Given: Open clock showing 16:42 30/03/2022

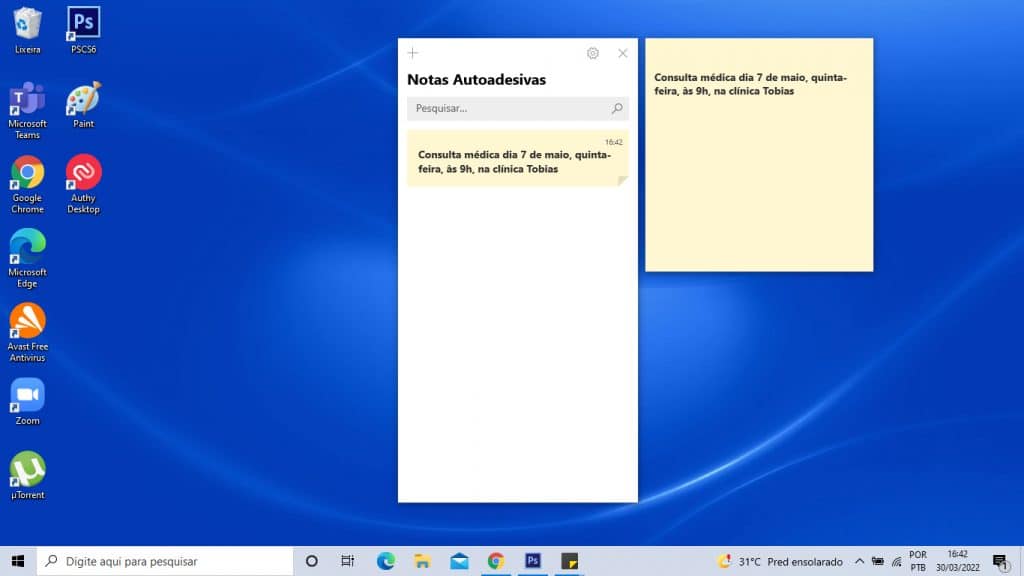Looking at the screenshot, I should click(957, 562).
